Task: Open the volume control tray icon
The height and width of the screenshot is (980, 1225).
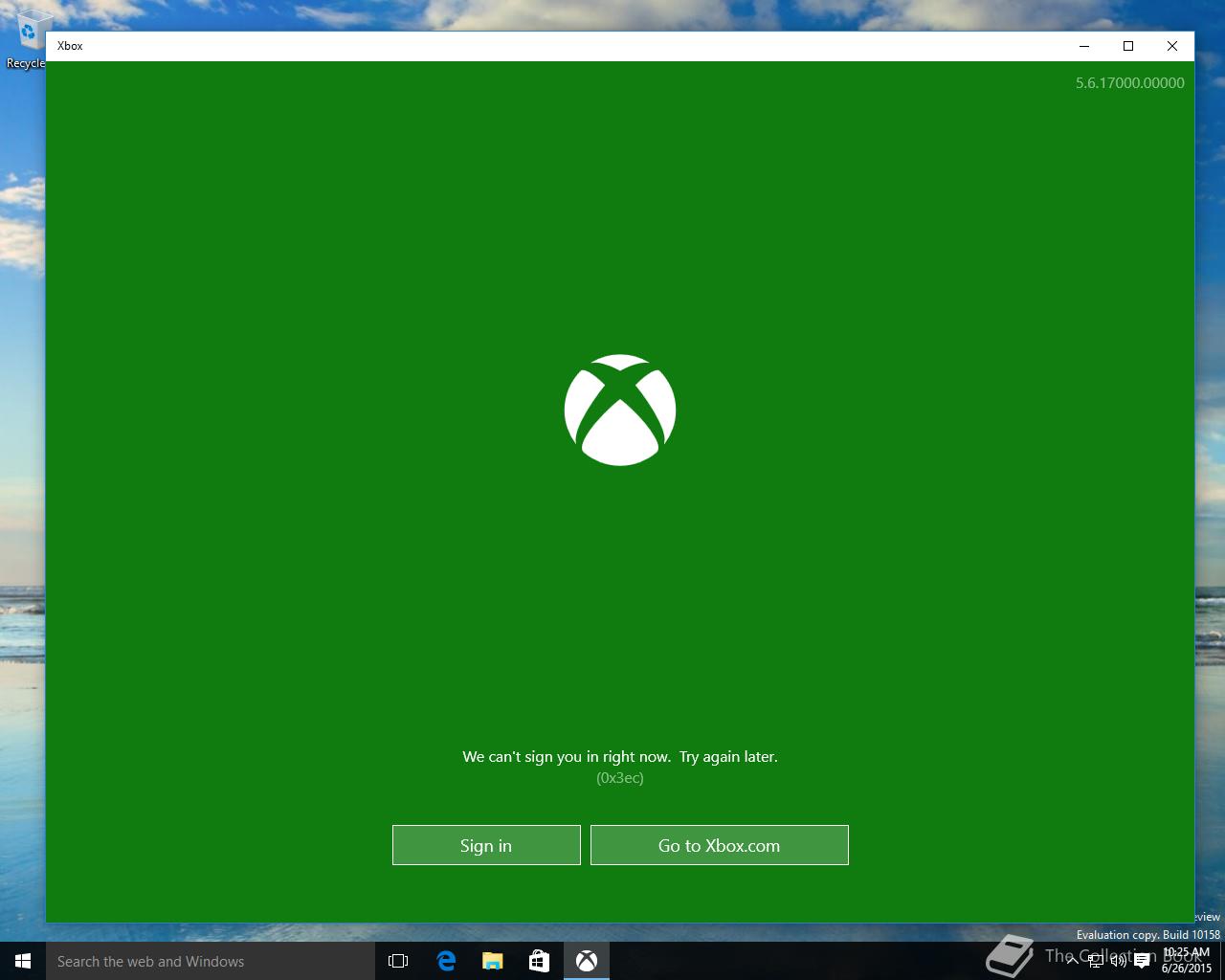Action: 1119,961
